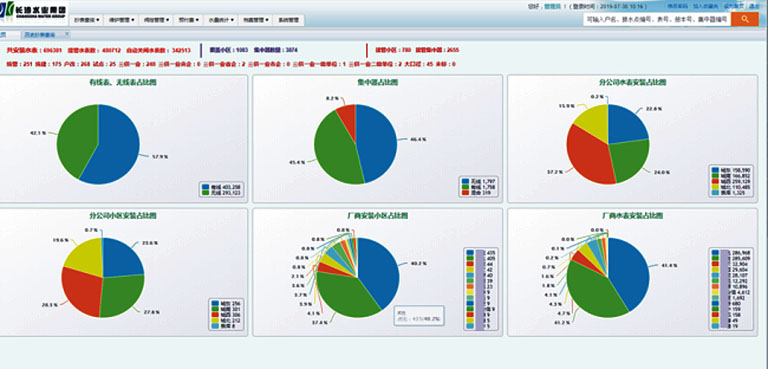Toggle the blue 有线 legend swatch showing 403,258

click(205, 187)
